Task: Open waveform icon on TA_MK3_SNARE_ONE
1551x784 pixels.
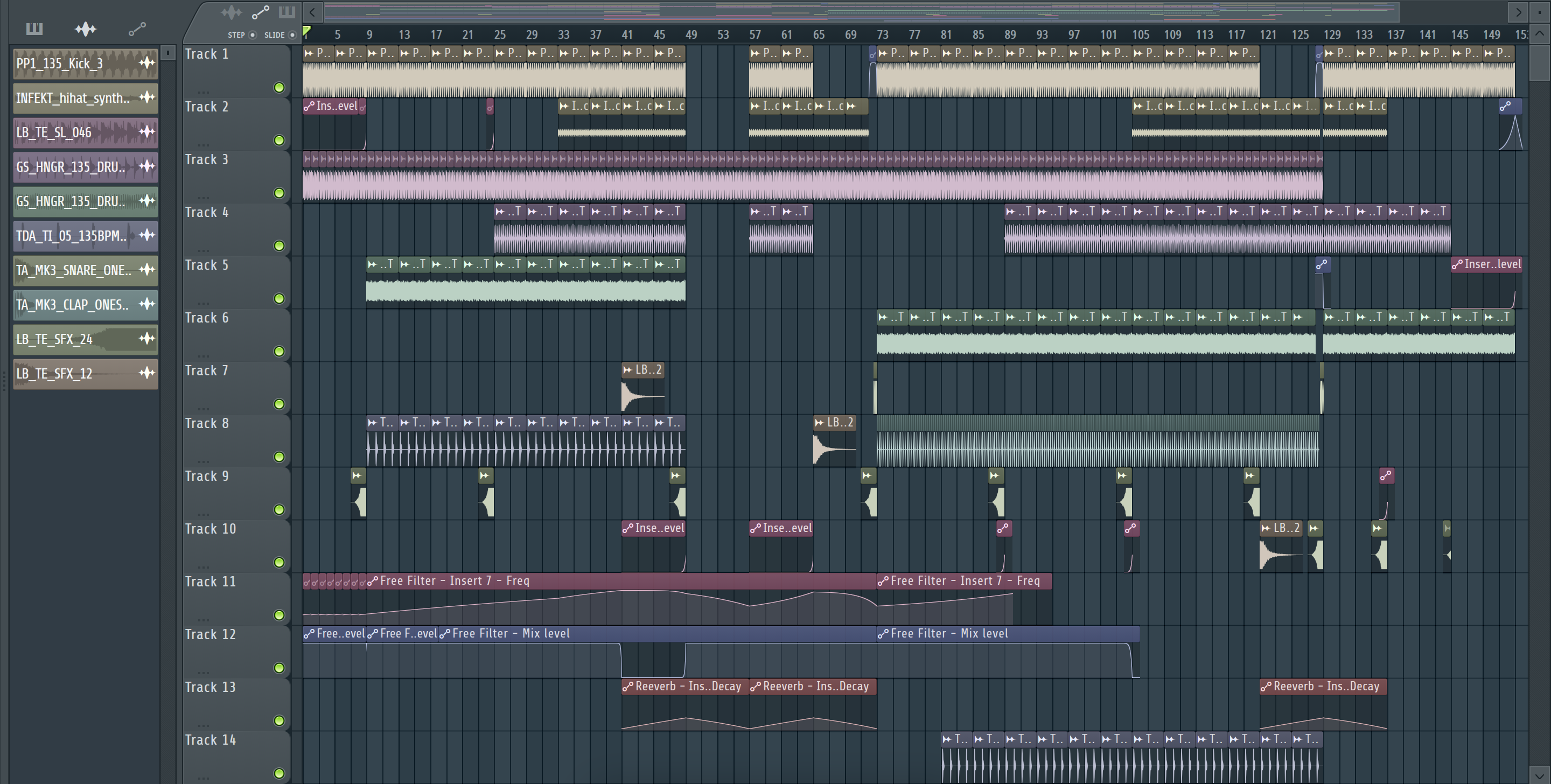Action: (147, 269)
